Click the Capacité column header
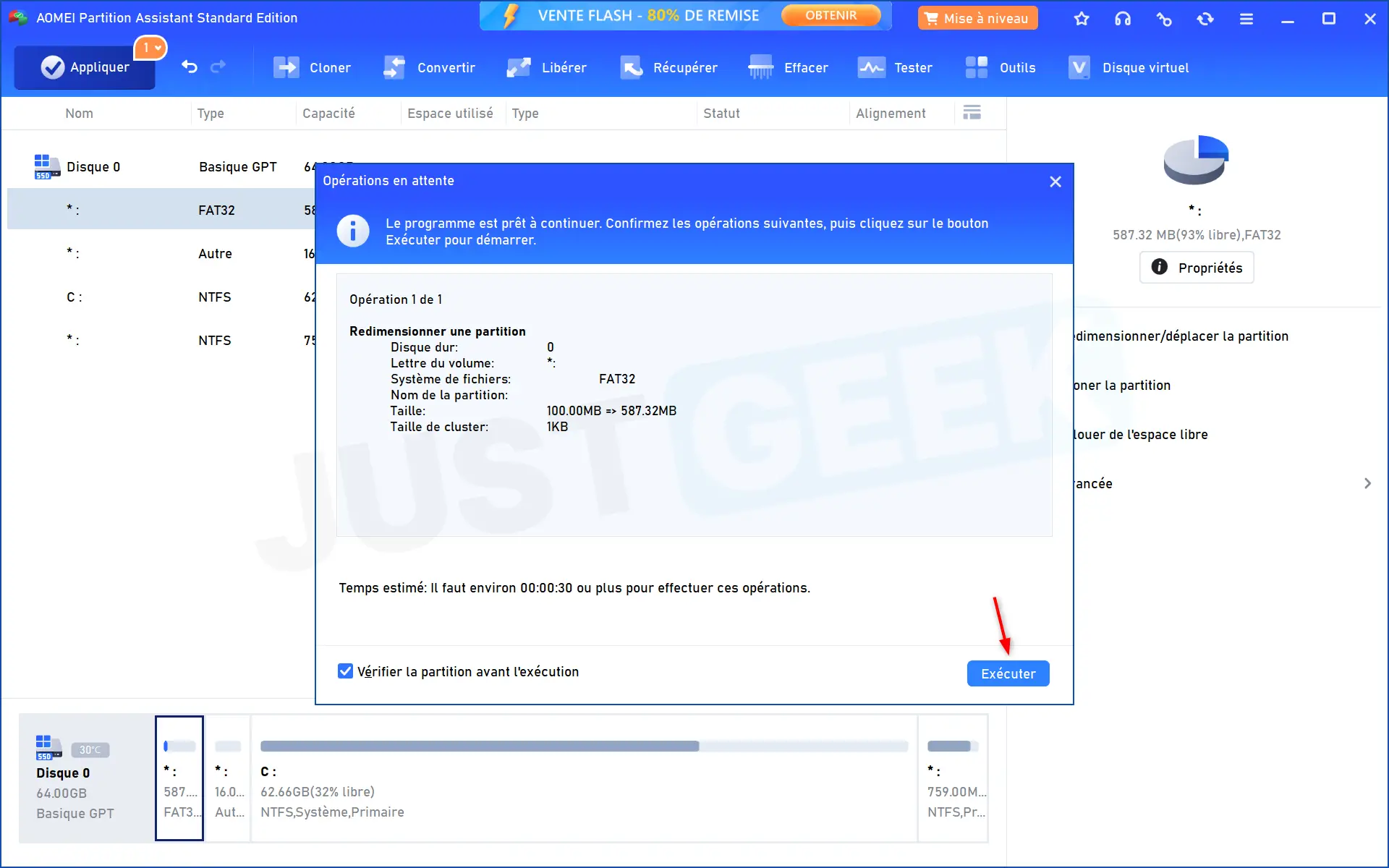 [x=328, y=114]
